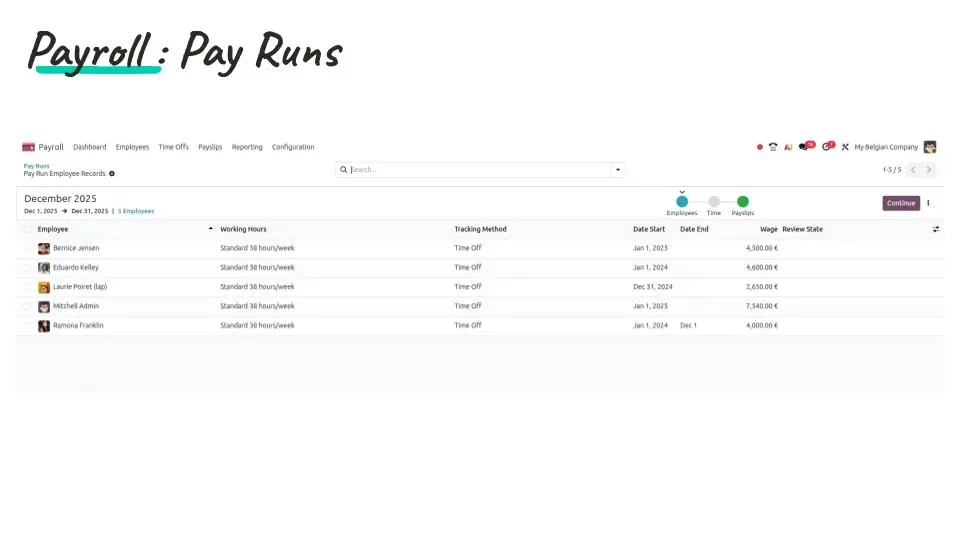Check the box for Bernice Jensen
960x540 pixels.
point(27,248)
